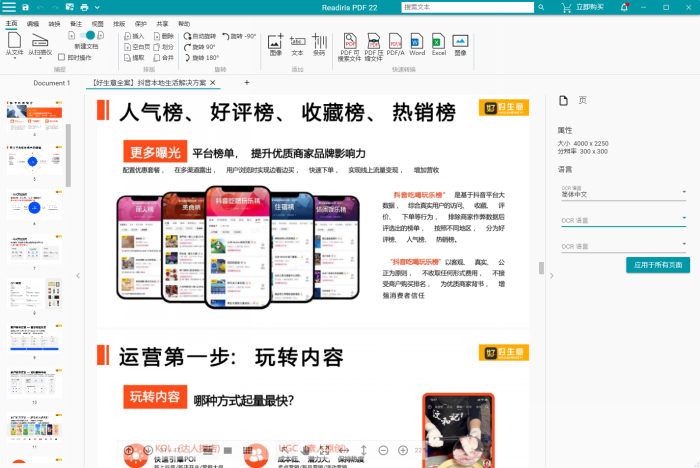Add text with the 文本 icon
700x468 pixels.
tap(297, 44)
